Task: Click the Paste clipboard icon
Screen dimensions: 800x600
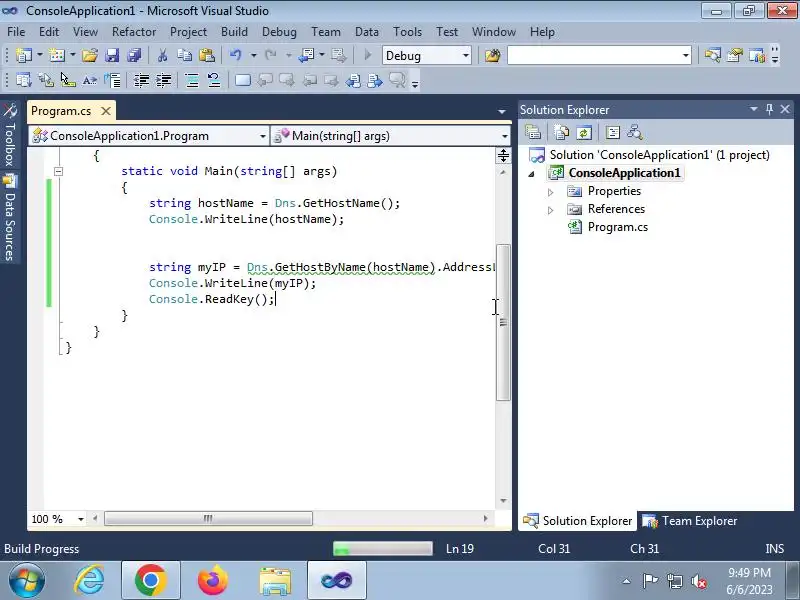Action: click(207, 55)
